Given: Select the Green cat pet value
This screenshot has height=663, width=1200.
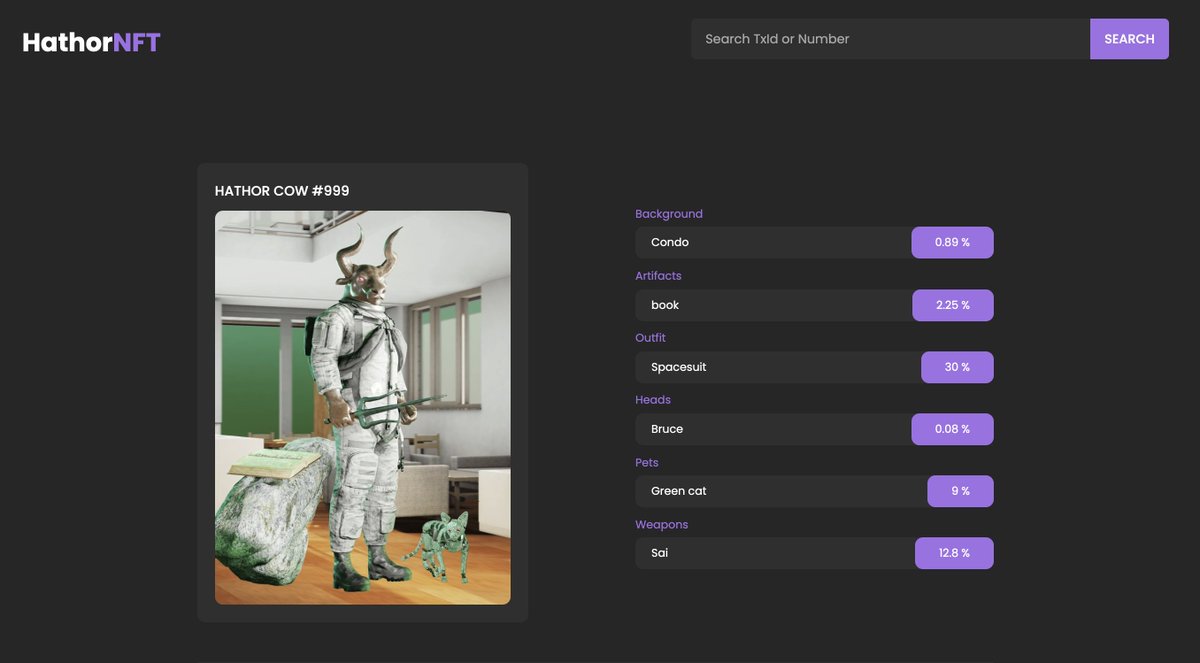Looking at the screenshot, I should (x=679, y=491).
